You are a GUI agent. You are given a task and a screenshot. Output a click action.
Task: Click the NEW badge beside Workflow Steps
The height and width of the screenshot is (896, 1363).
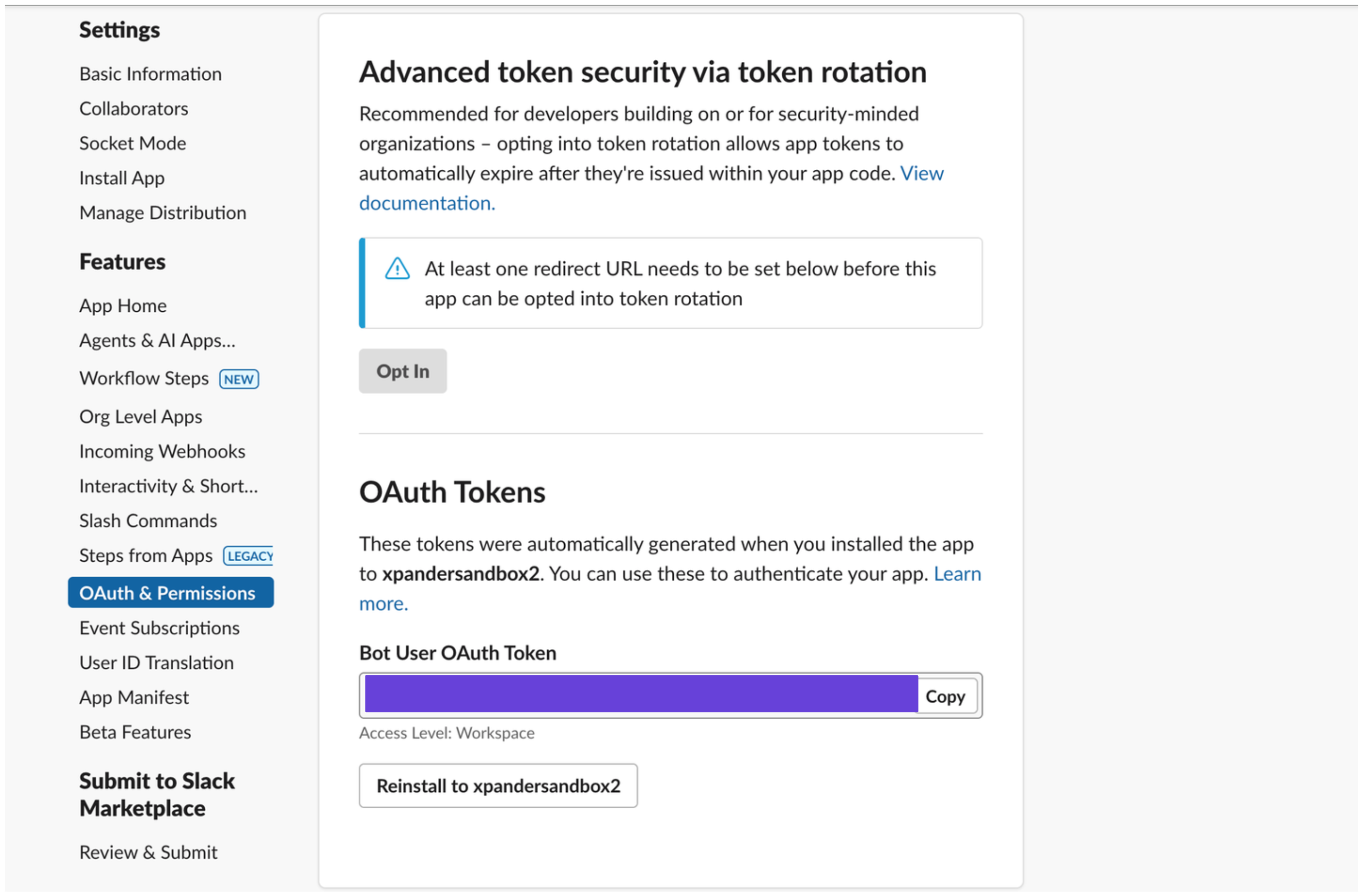[239, 379]
